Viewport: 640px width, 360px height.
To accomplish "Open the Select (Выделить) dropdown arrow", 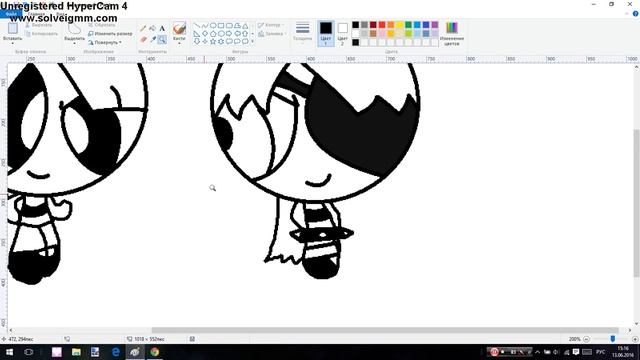I will 74,43.
